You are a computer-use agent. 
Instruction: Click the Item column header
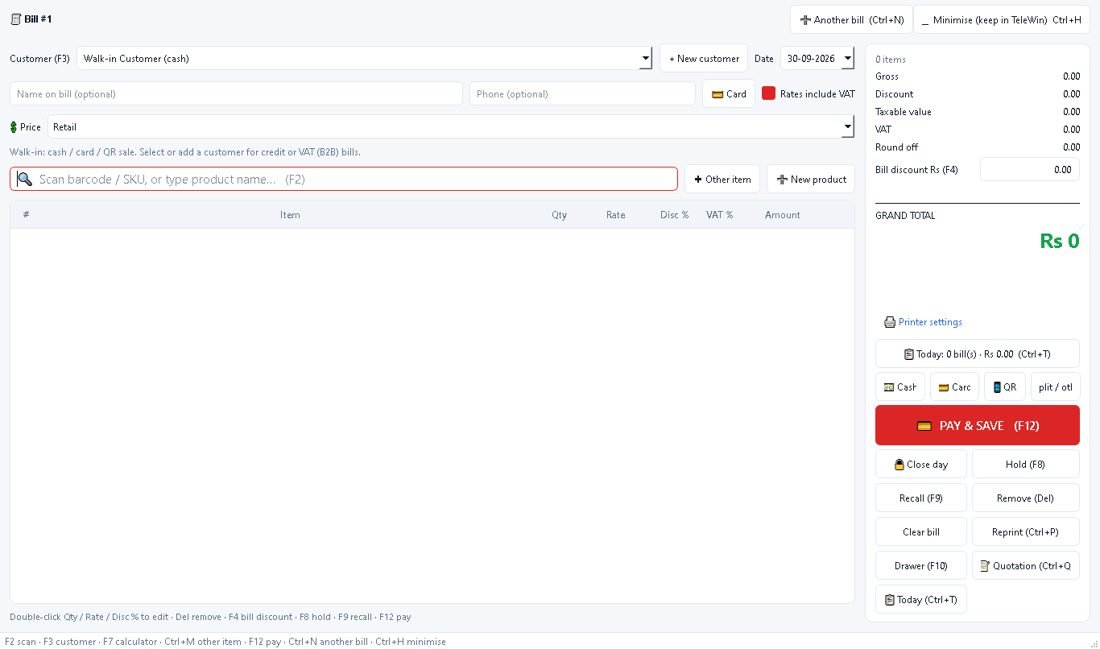click(x=290, y=215)
